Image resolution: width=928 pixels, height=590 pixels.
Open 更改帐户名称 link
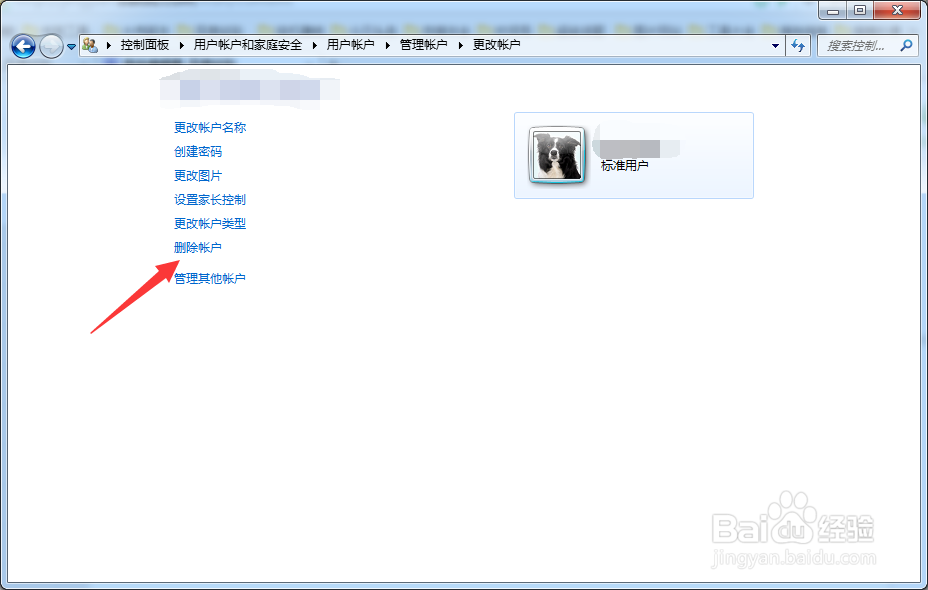pos(210,127)
